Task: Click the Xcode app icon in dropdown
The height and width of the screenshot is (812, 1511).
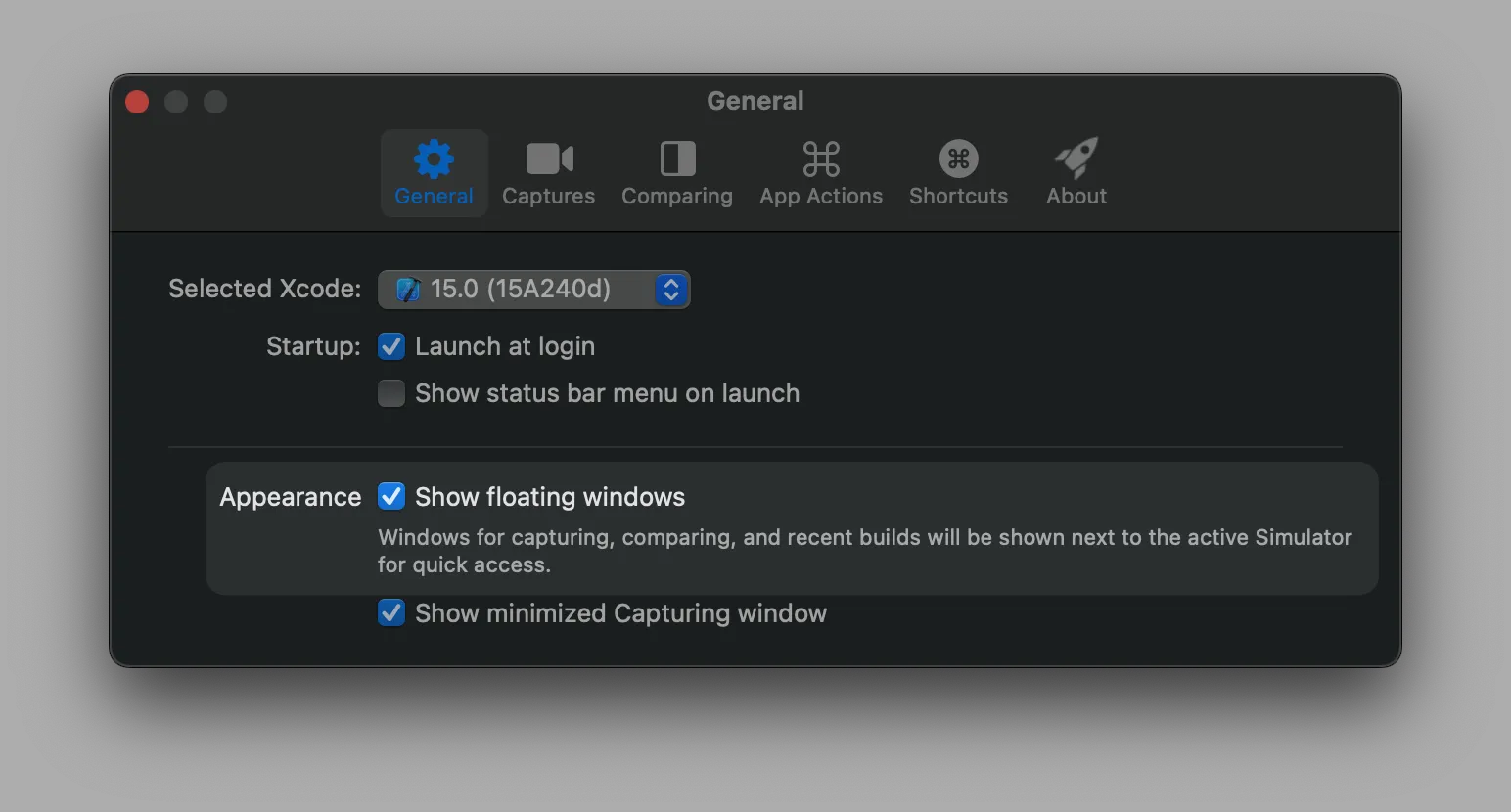Action: click(407, 290)
